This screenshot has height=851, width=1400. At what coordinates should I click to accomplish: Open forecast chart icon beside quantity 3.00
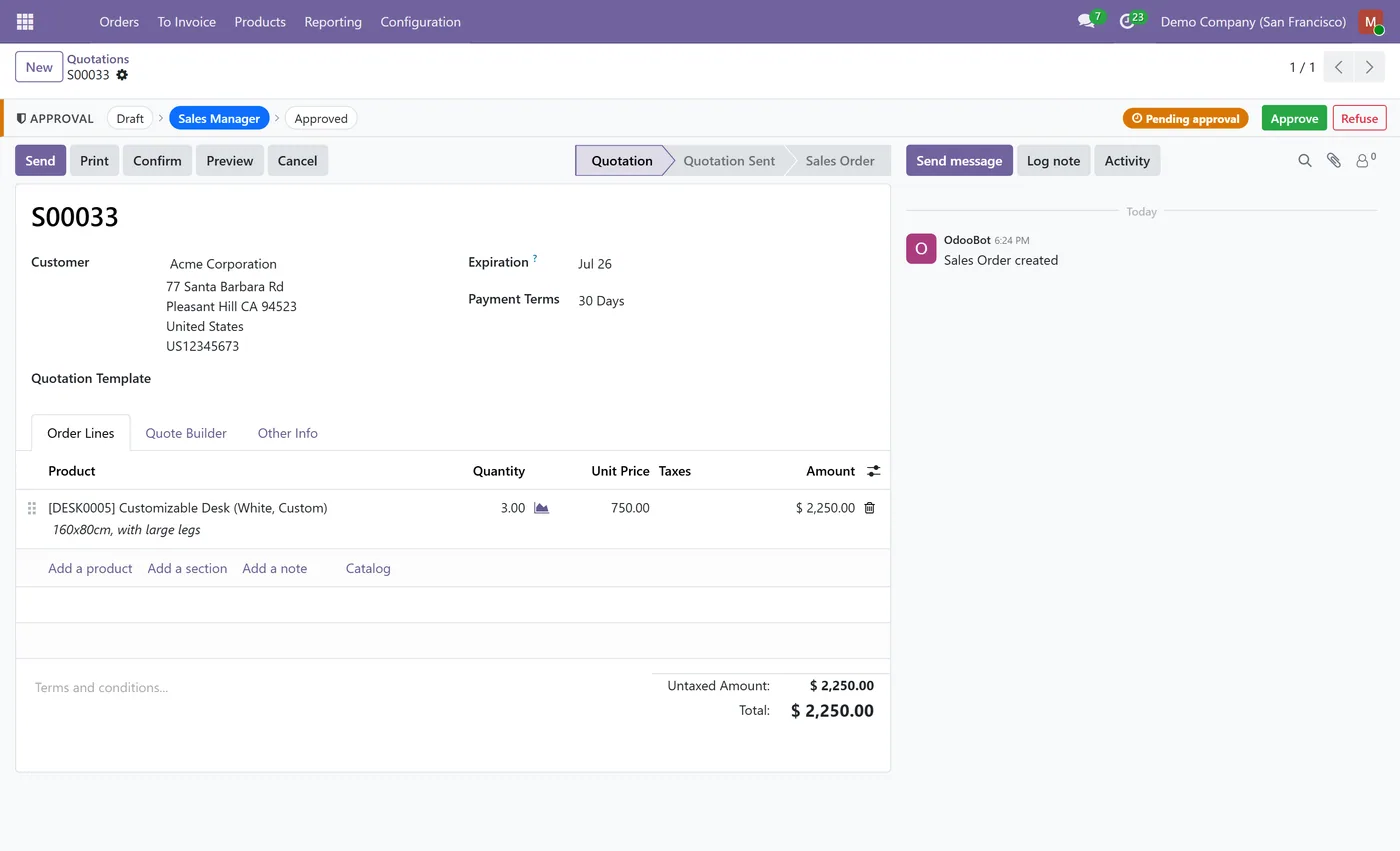tap(541, 508)
